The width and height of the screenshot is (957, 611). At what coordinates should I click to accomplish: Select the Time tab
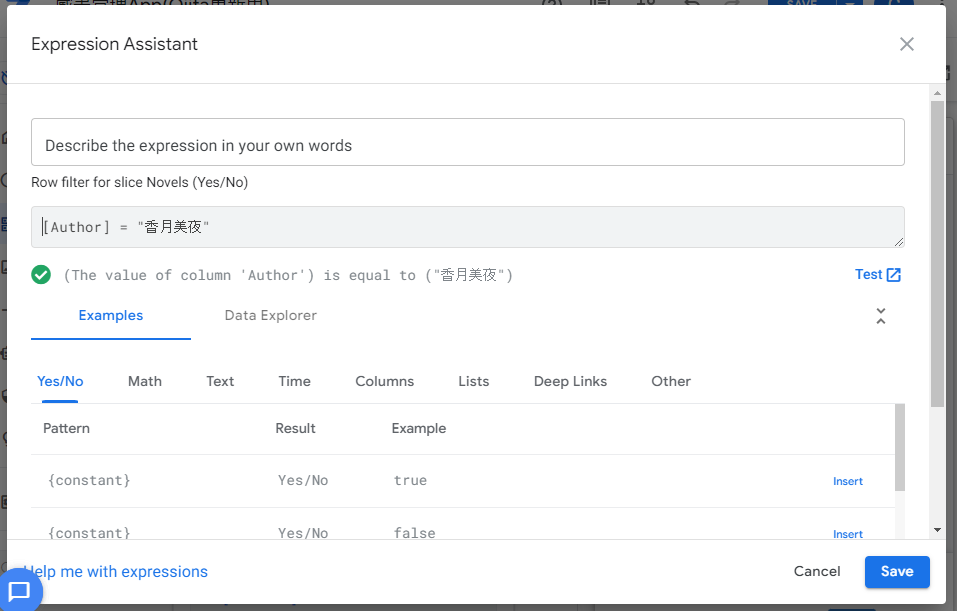pos(294,381)
